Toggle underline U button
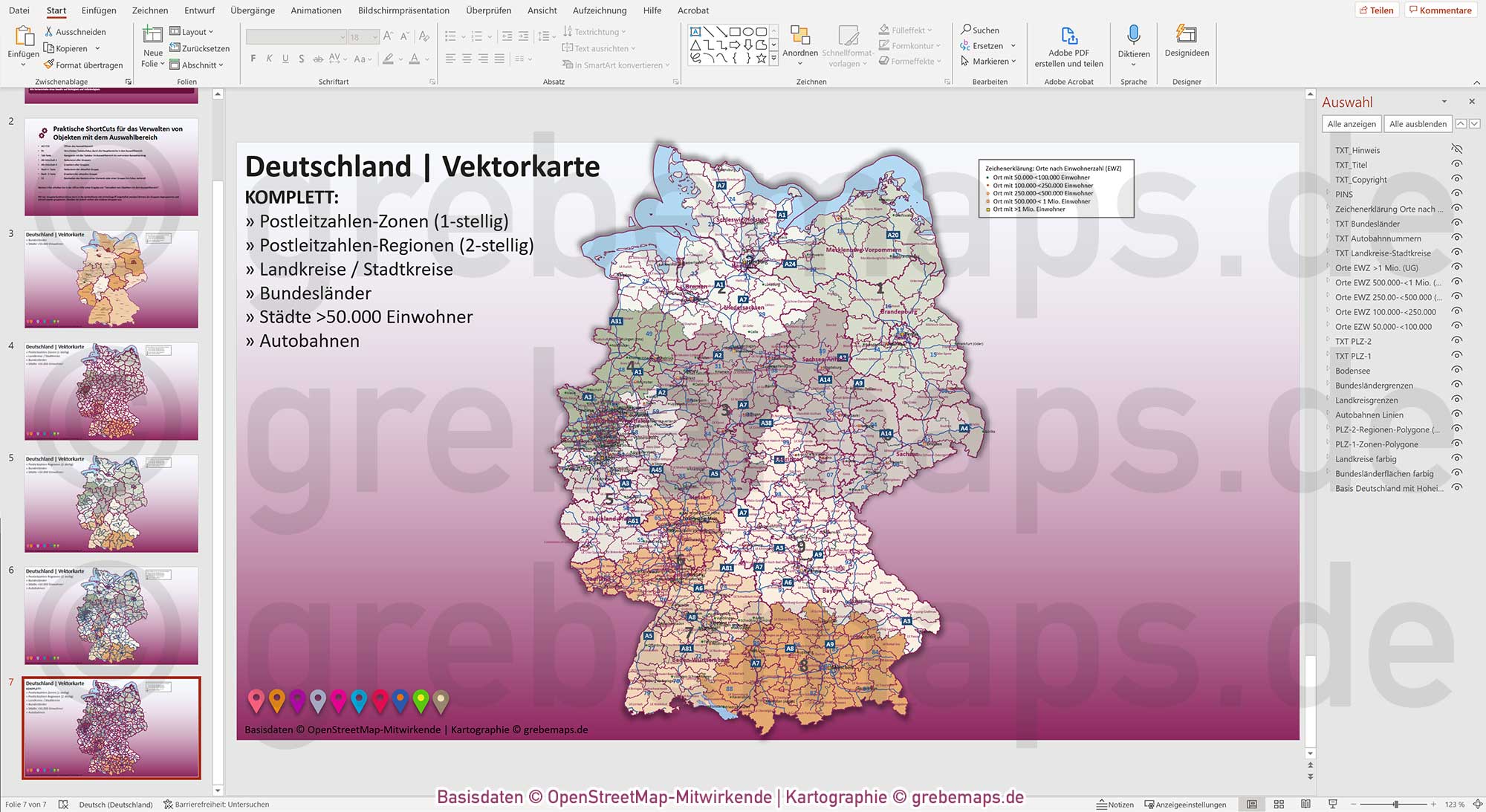This screenshot has height=812, width=1486. (285, 59)
